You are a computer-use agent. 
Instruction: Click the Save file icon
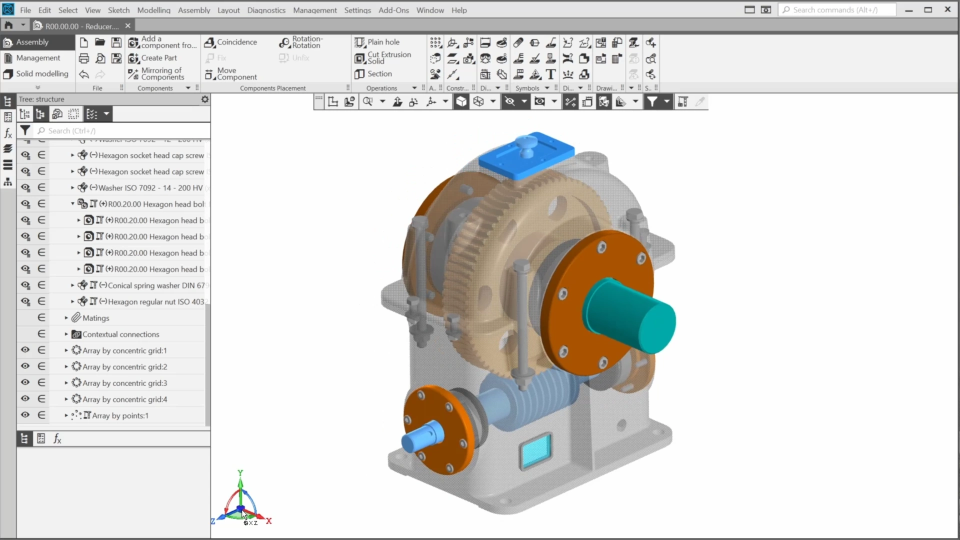117,43
